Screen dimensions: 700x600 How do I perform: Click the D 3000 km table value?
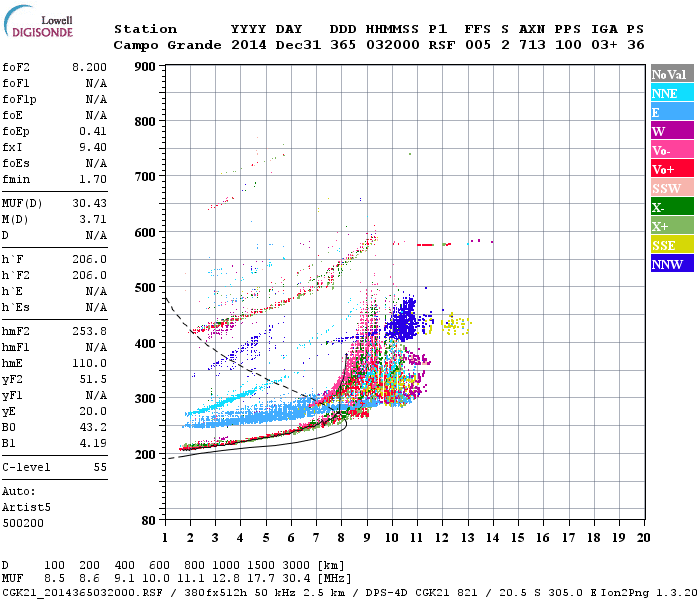pyautogui.click(x=296, y=565)
